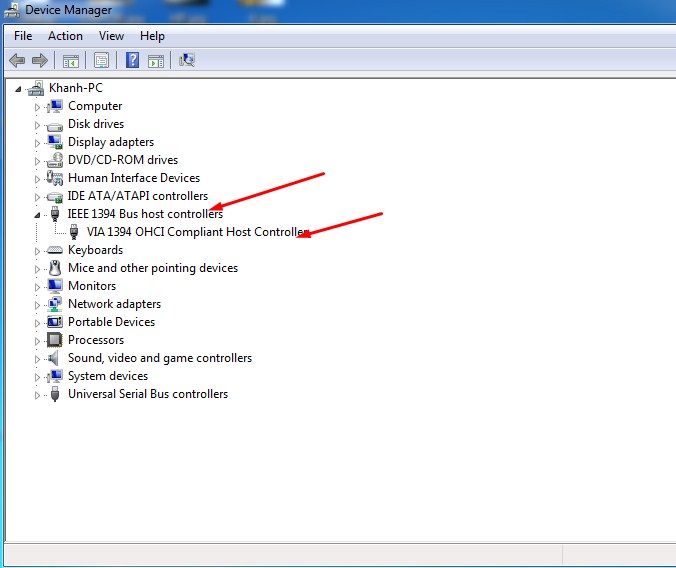
Task: Select the Portable Devices label
Action: click(111, 322)
